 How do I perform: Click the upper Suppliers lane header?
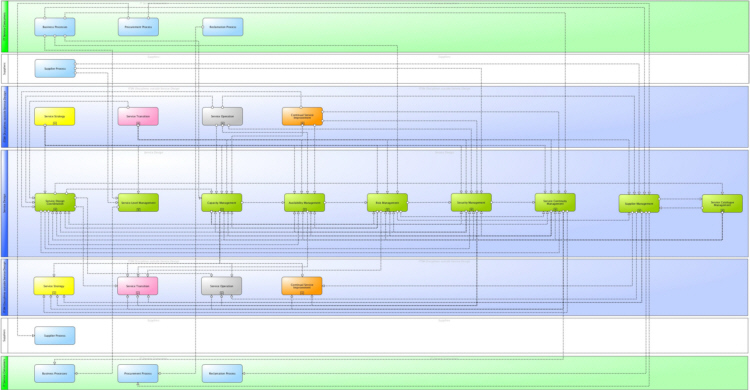tap(5, 69)
